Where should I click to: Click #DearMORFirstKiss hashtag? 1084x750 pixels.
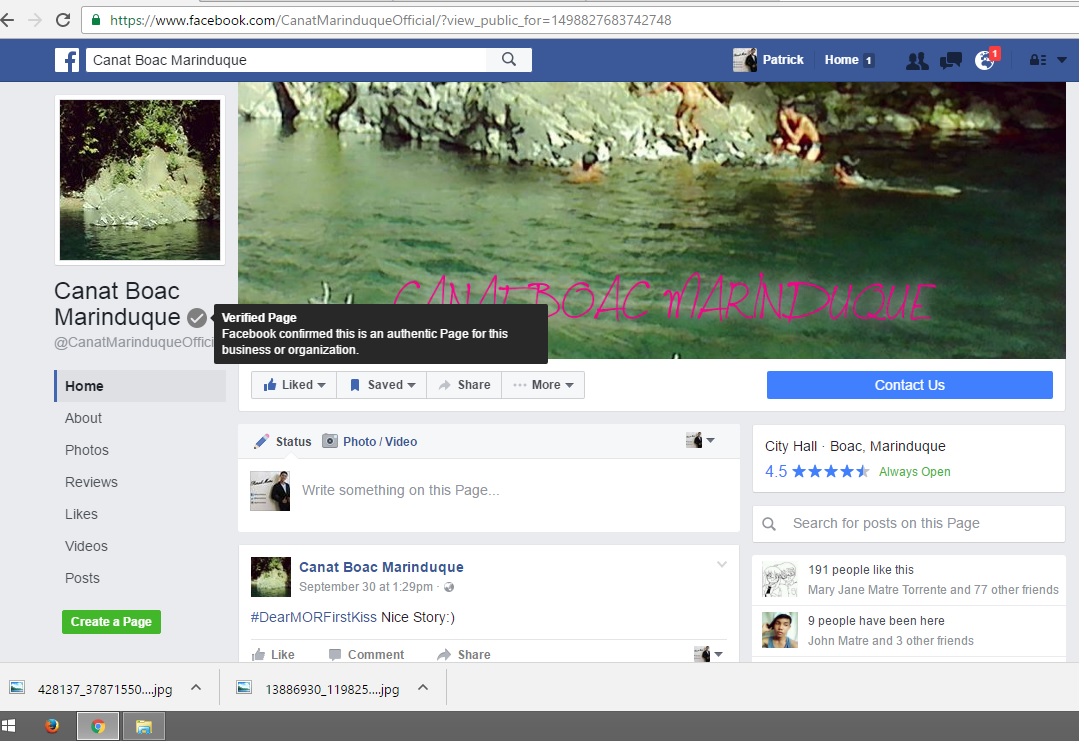(313, 617)
